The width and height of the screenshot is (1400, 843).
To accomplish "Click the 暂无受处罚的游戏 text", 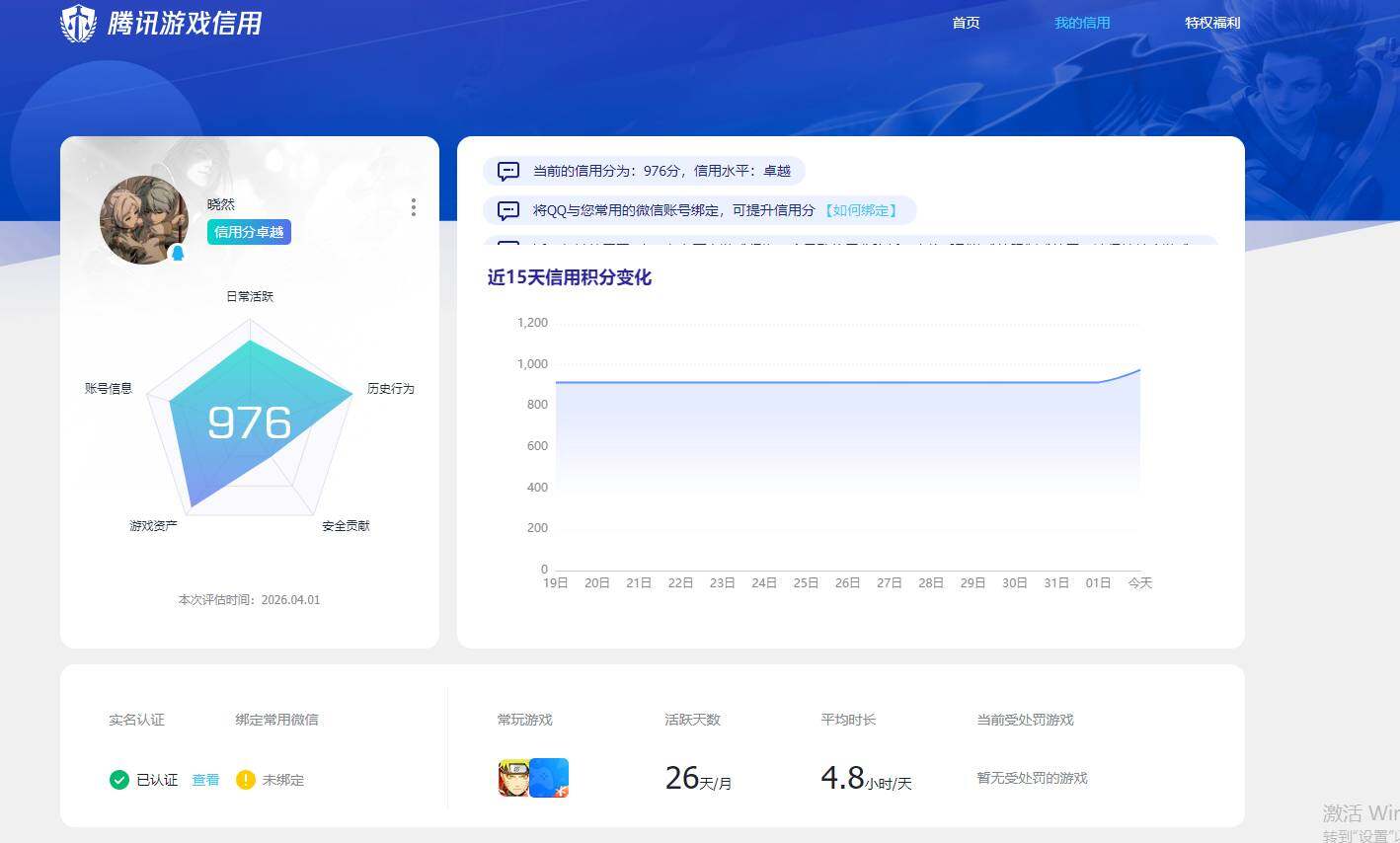I will [x=1032, y=778].
